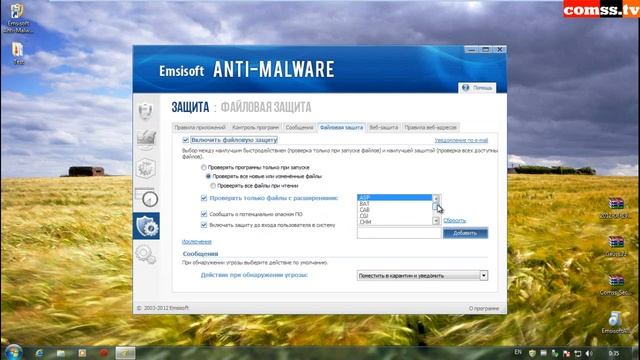Viewport: 640px width, 360px height.
Task: Click the taskbar clock
Action: click(613, 353)
